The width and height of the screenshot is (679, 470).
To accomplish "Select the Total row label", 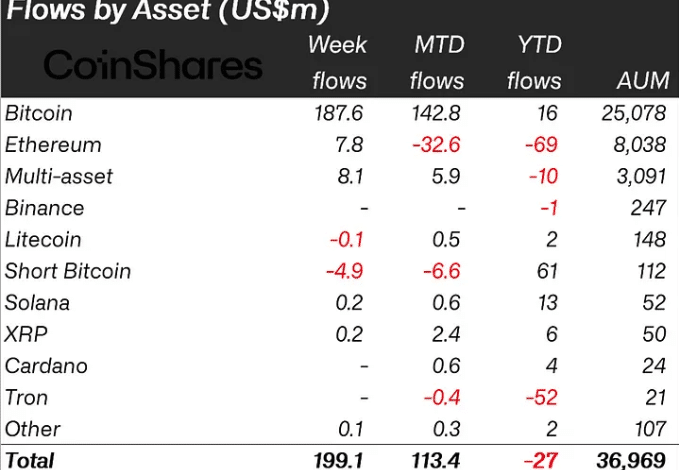I will point(30,460).
